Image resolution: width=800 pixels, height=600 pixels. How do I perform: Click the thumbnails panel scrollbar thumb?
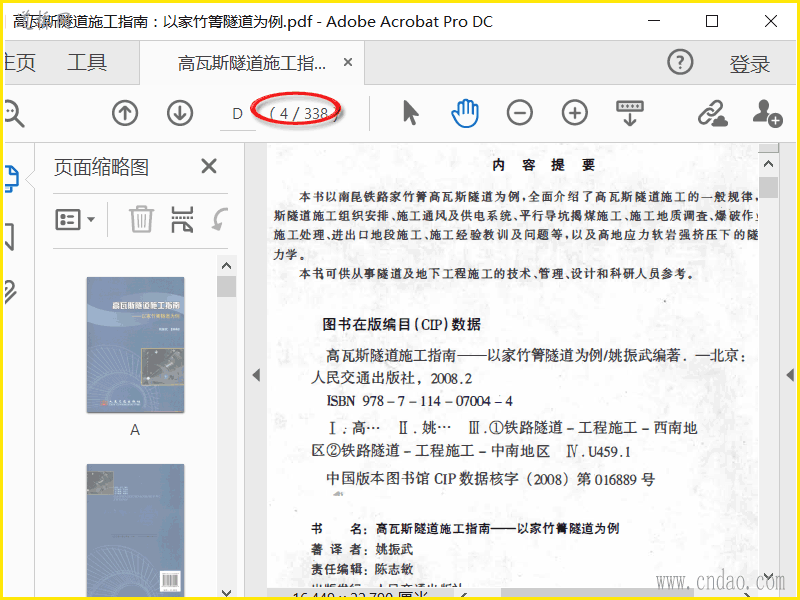pyautogui.click(x=227, y=286)
